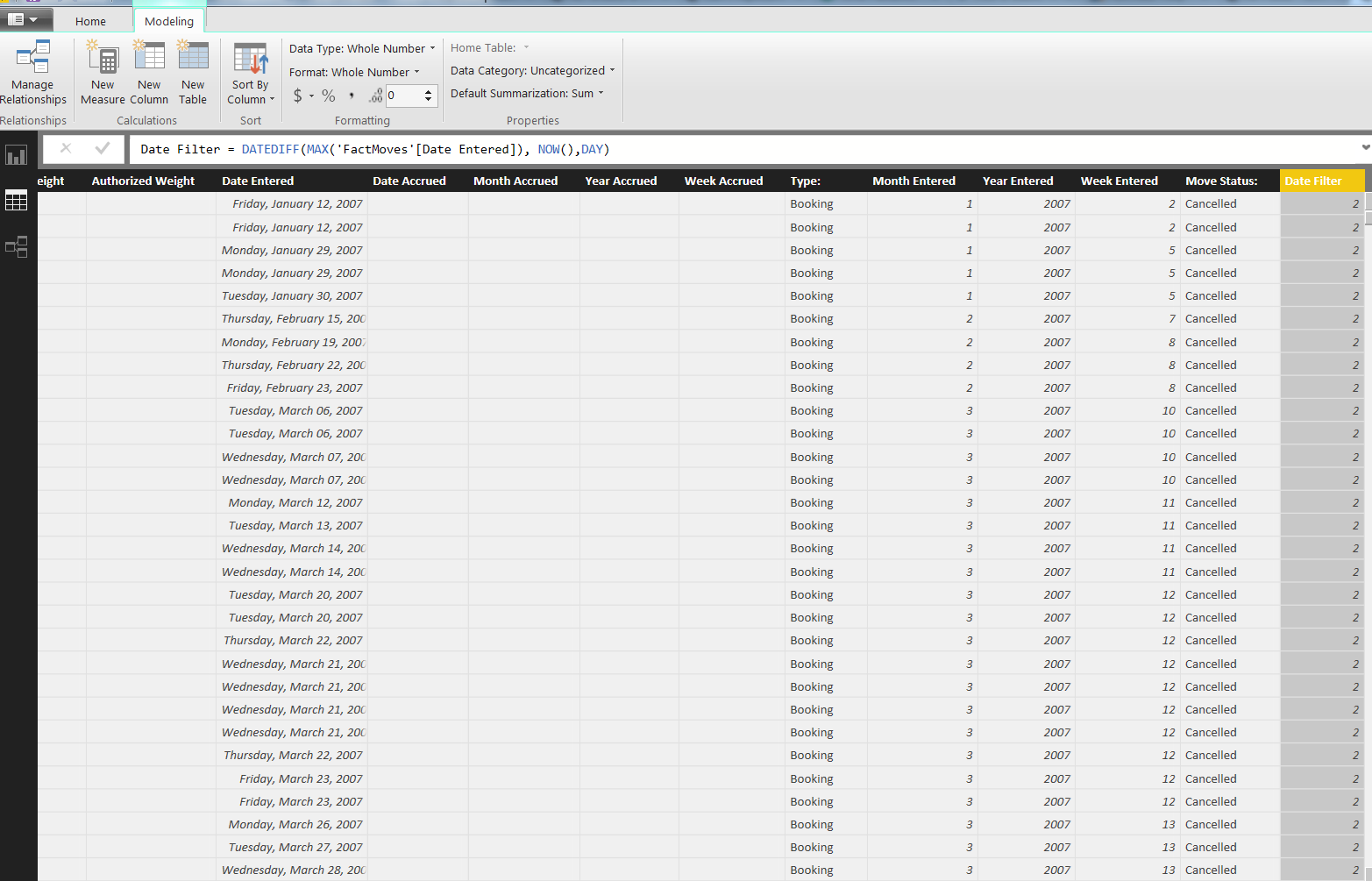Expand Data Type dropdown

click(x=362, y=48)
